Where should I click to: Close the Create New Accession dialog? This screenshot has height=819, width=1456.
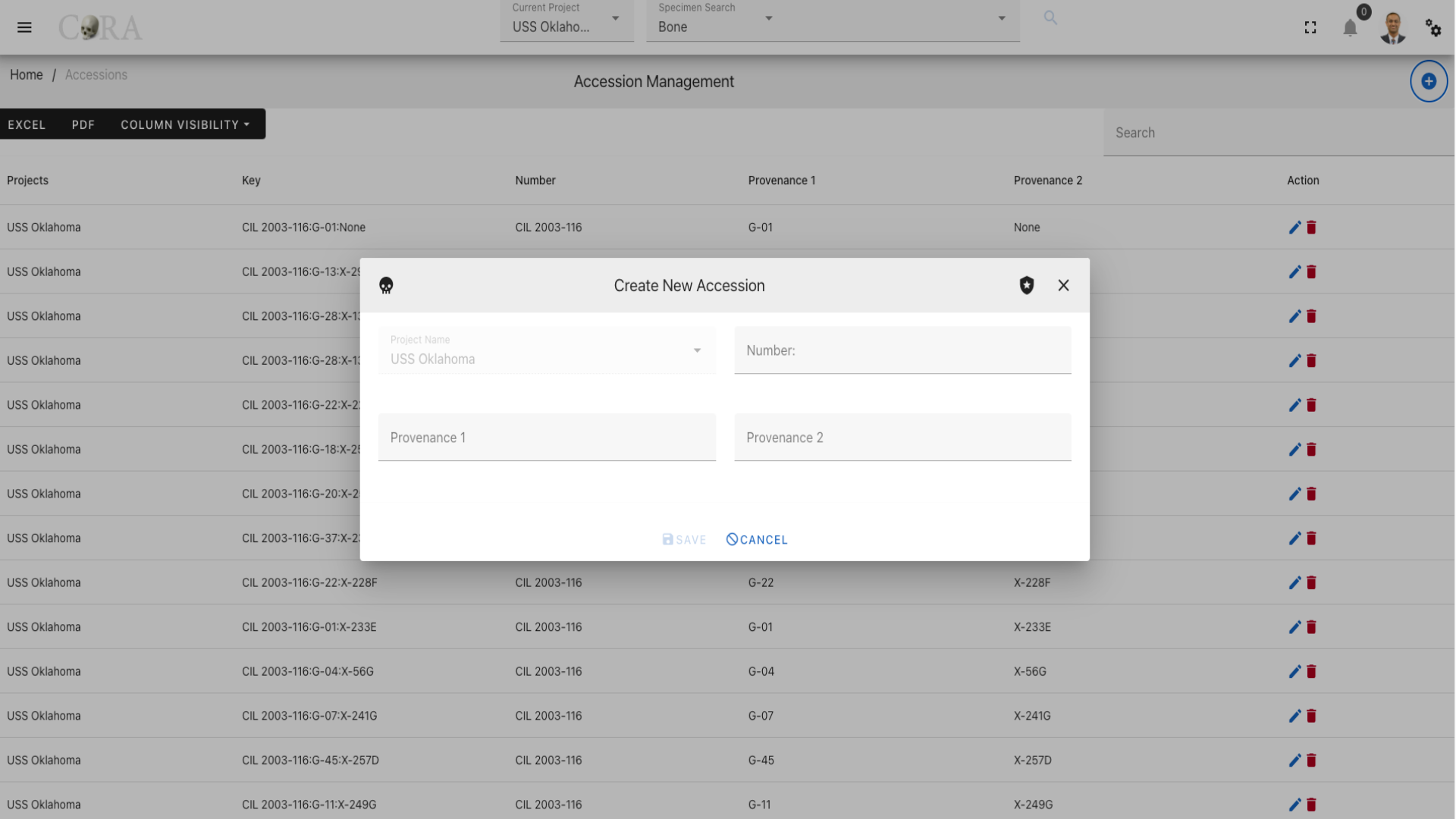1063,285
